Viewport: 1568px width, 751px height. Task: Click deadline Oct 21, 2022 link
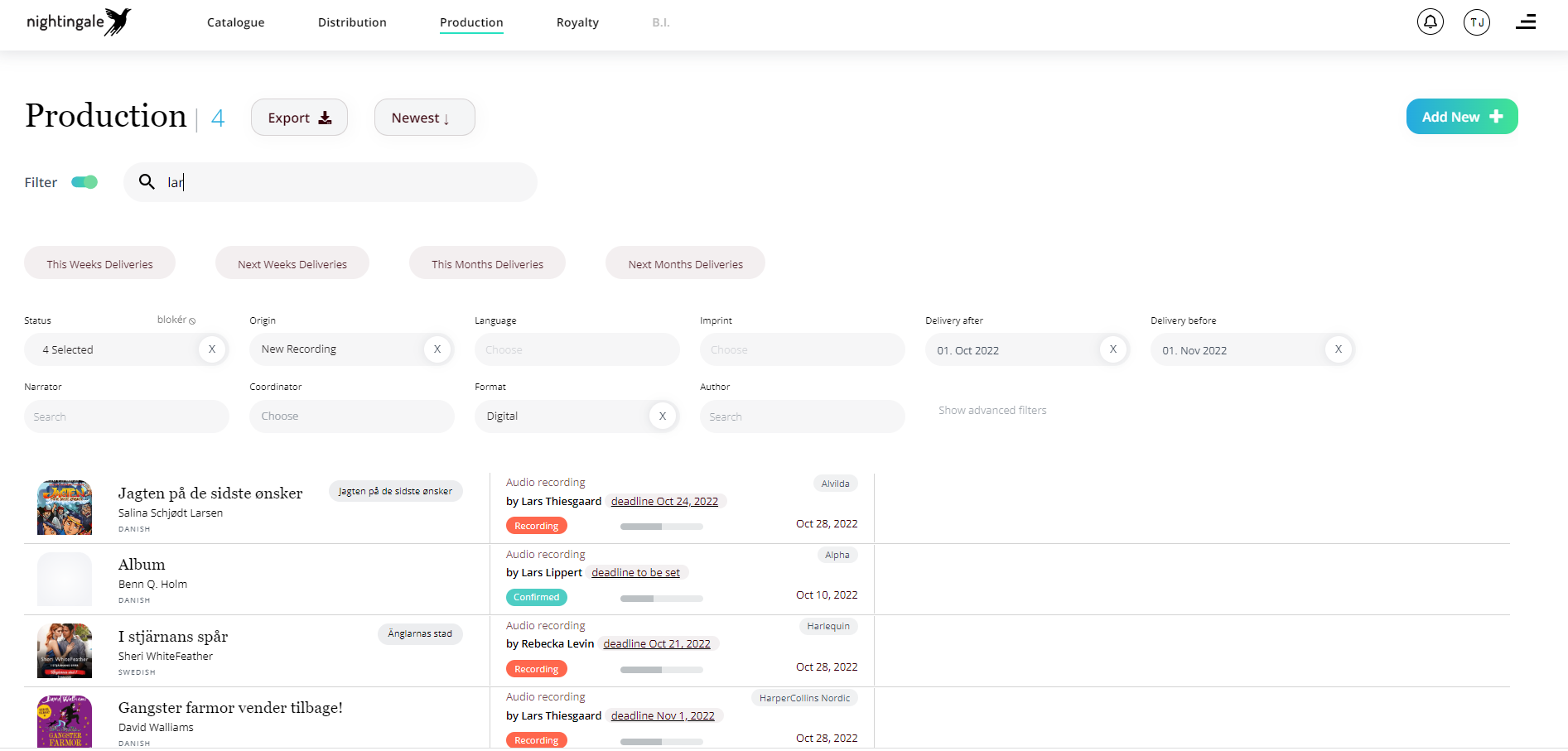point(657,643)
